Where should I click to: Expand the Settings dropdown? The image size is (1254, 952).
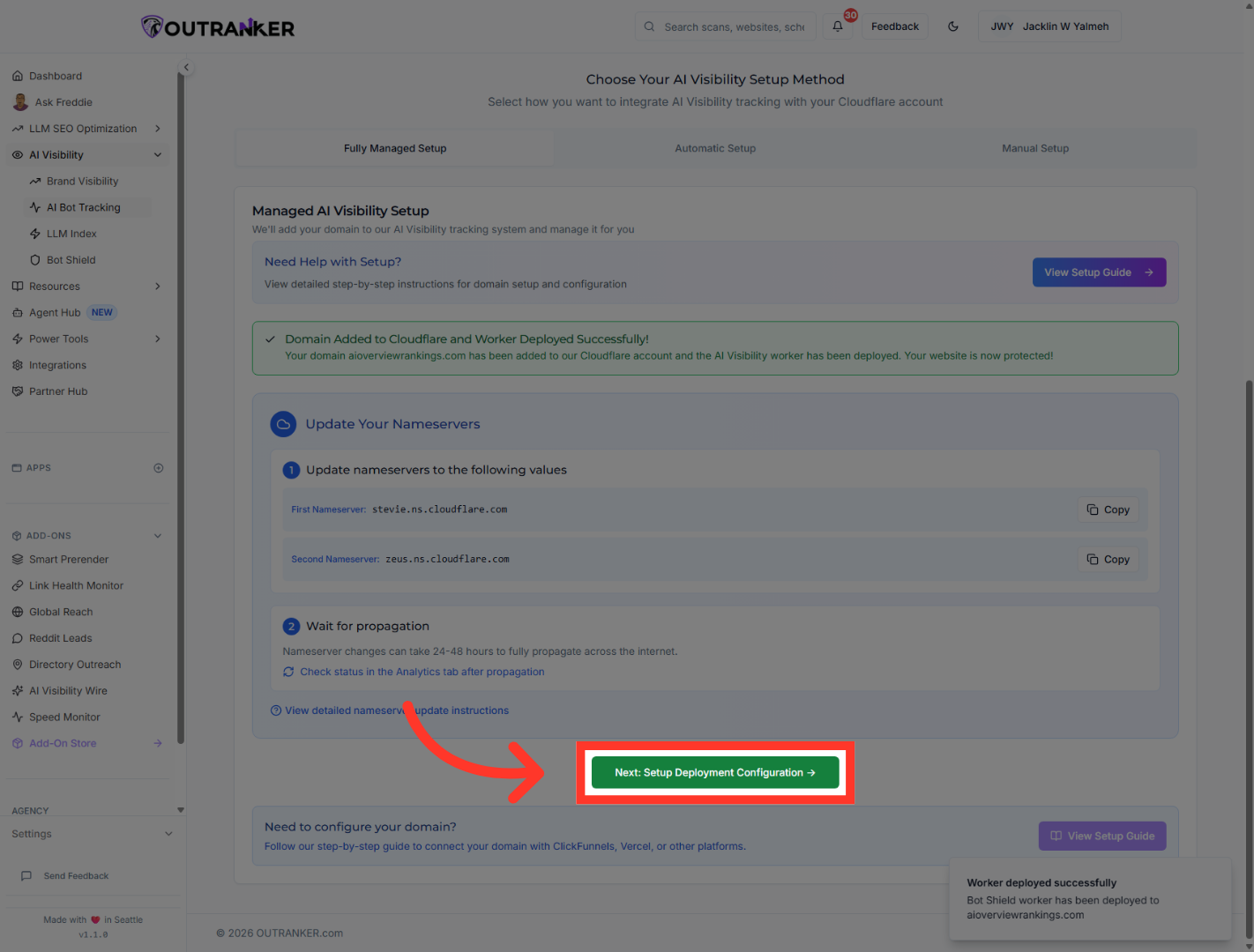pos(92,834)
